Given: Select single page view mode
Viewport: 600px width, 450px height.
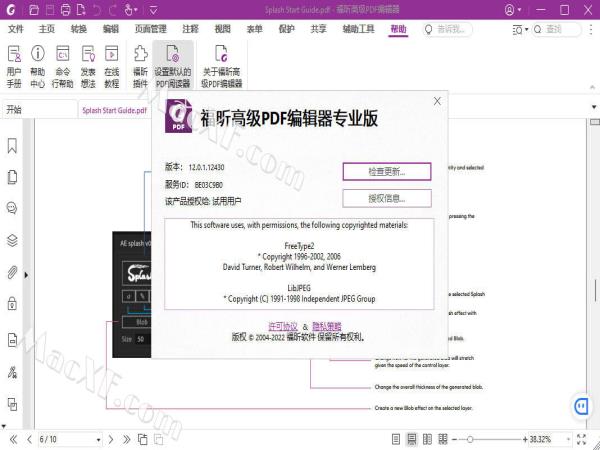Looking at the screenshot, I should (x=396, y=439).
